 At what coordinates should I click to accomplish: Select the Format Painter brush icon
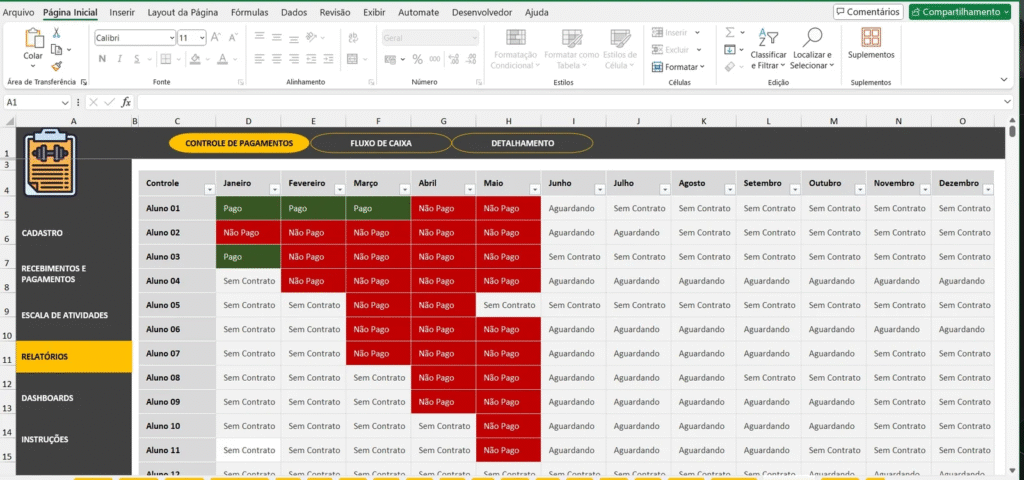[56, 65]
